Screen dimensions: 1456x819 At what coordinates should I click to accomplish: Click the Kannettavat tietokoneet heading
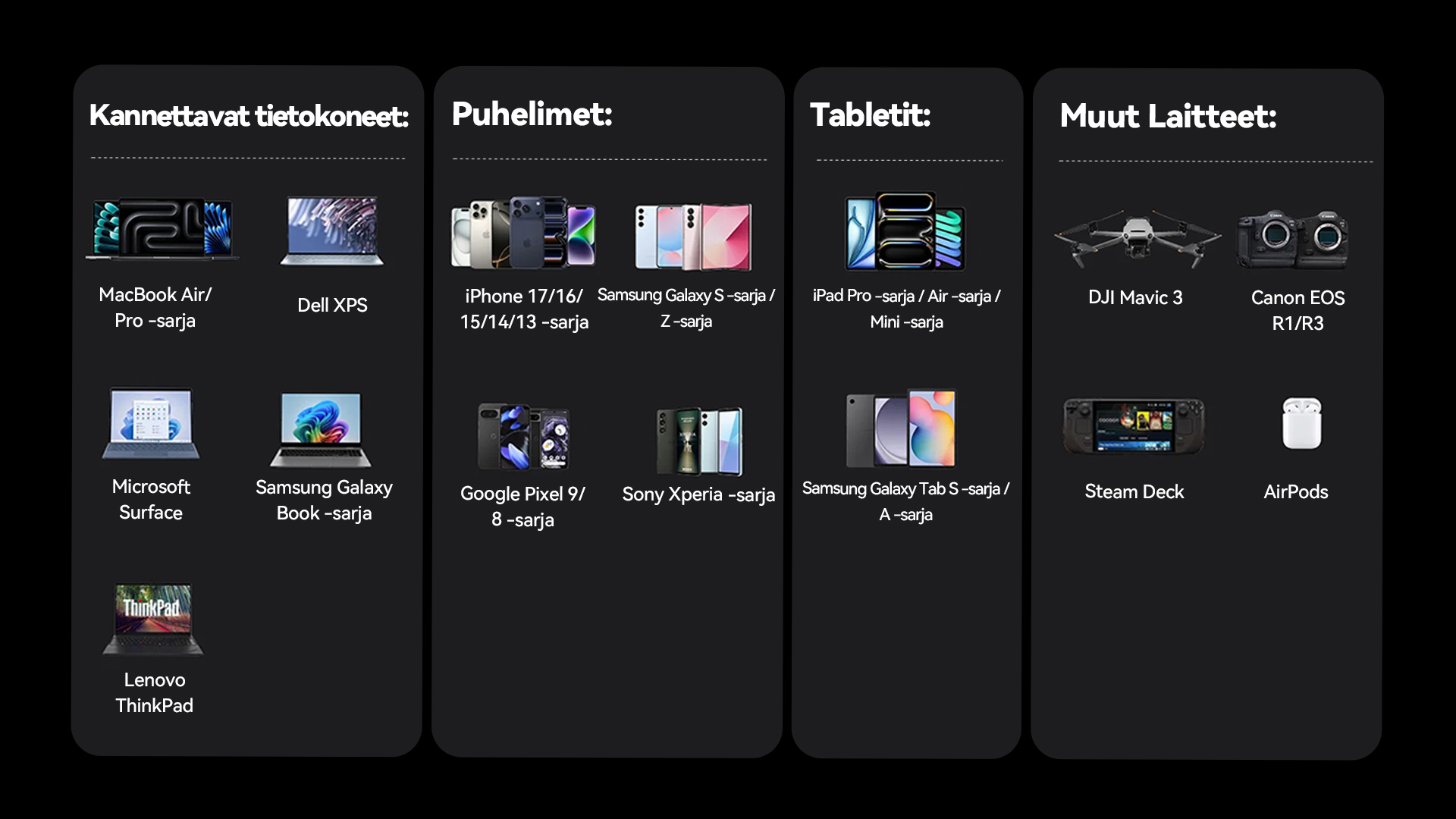point(249,116)
